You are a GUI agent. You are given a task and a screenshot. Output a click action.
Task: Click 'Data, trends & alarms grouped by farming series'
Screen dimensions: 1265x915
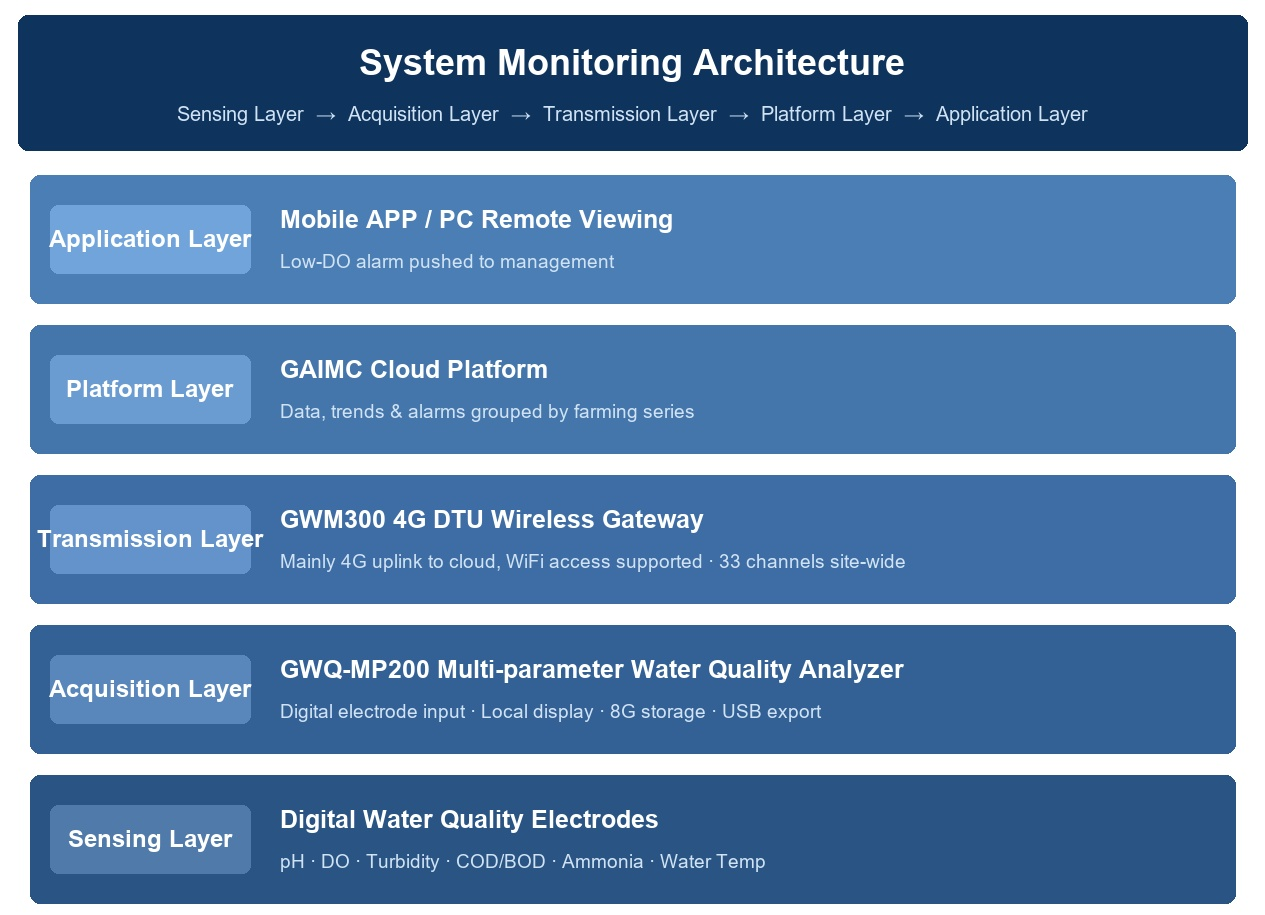click(487, 412)
